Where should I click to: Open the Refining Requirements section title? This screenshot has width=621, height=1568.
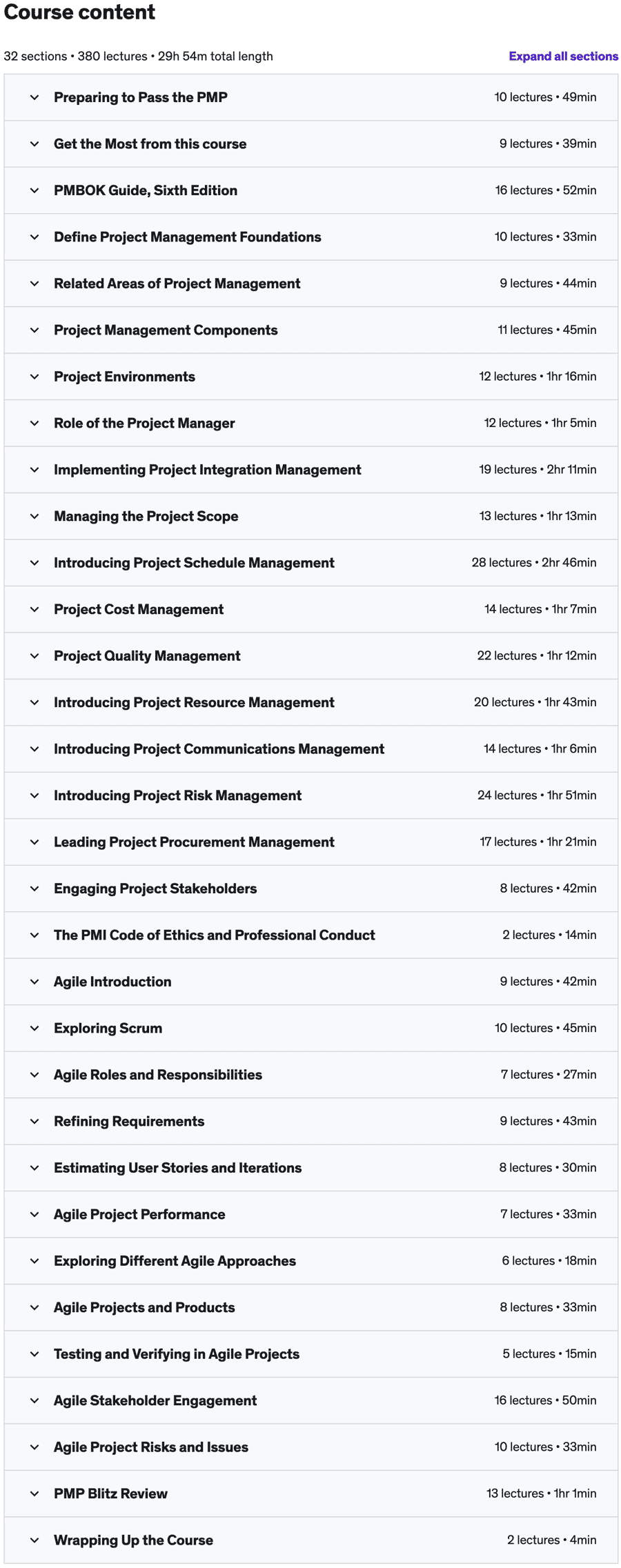(x=129, y=1122)
